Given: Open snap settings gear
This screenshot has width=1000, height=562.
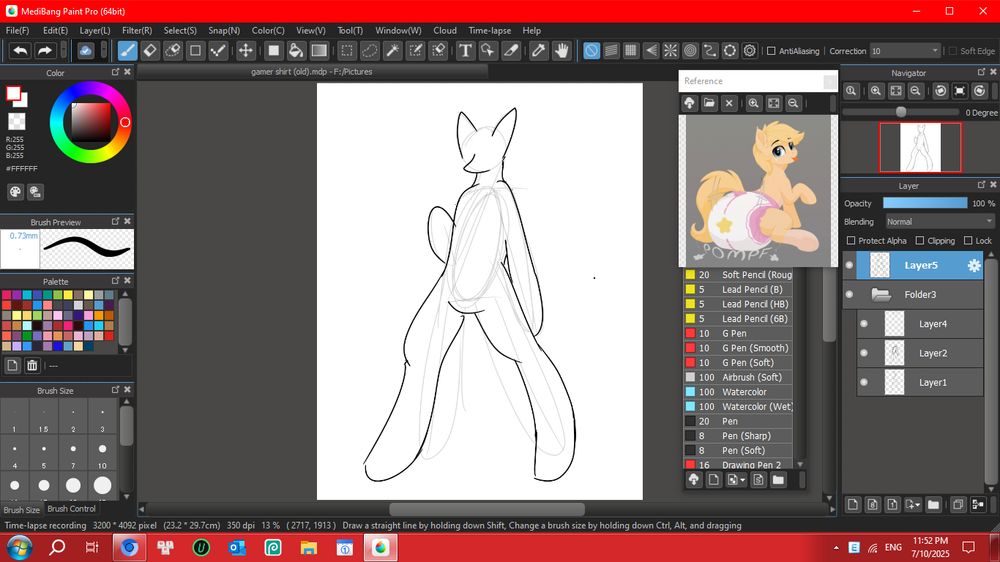Looking at the screenshot, I should point(750,50).
